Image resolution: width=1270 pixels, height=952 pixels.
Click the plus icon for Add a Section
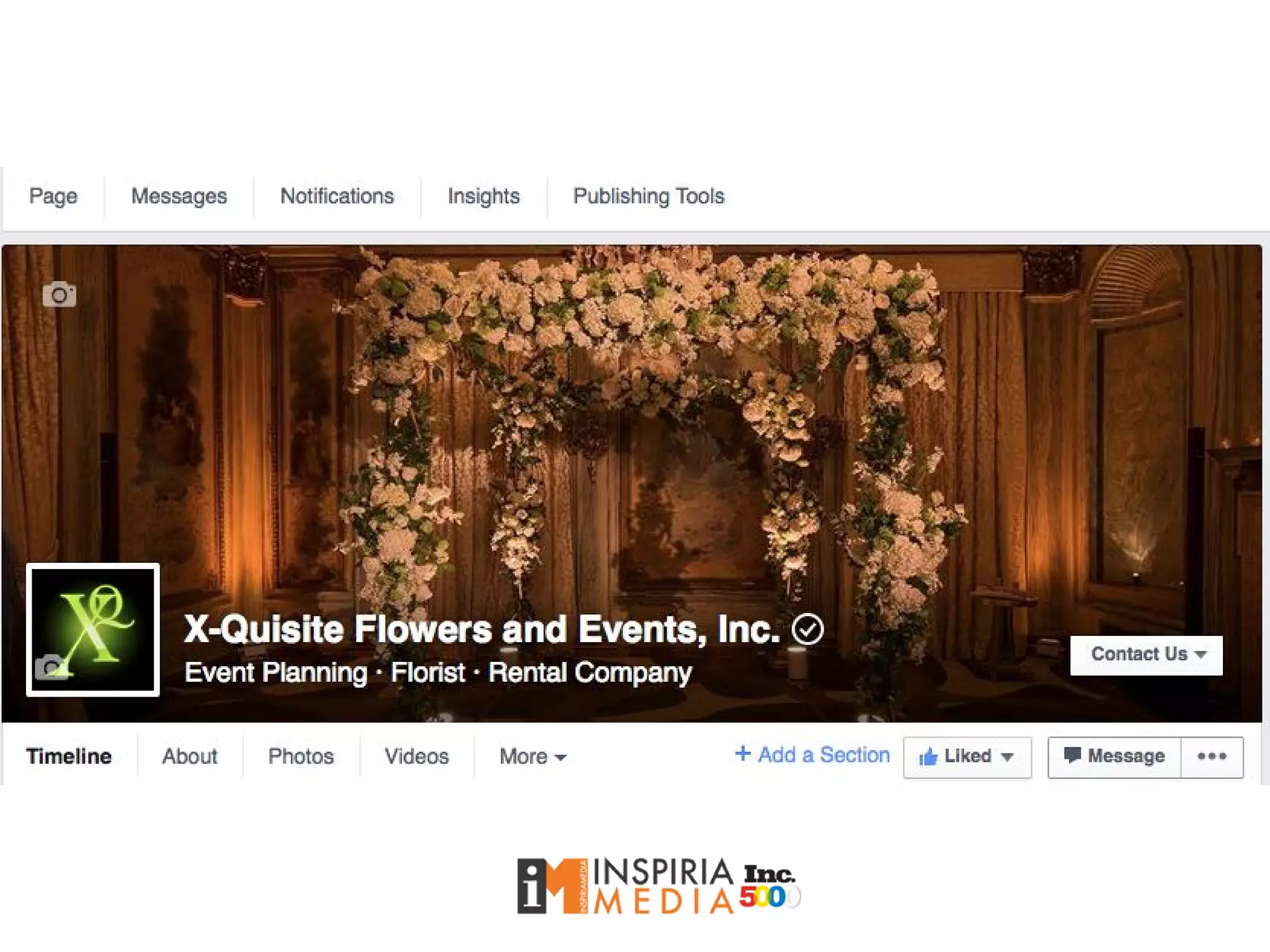pyautogui.click(x=742, y=754)
